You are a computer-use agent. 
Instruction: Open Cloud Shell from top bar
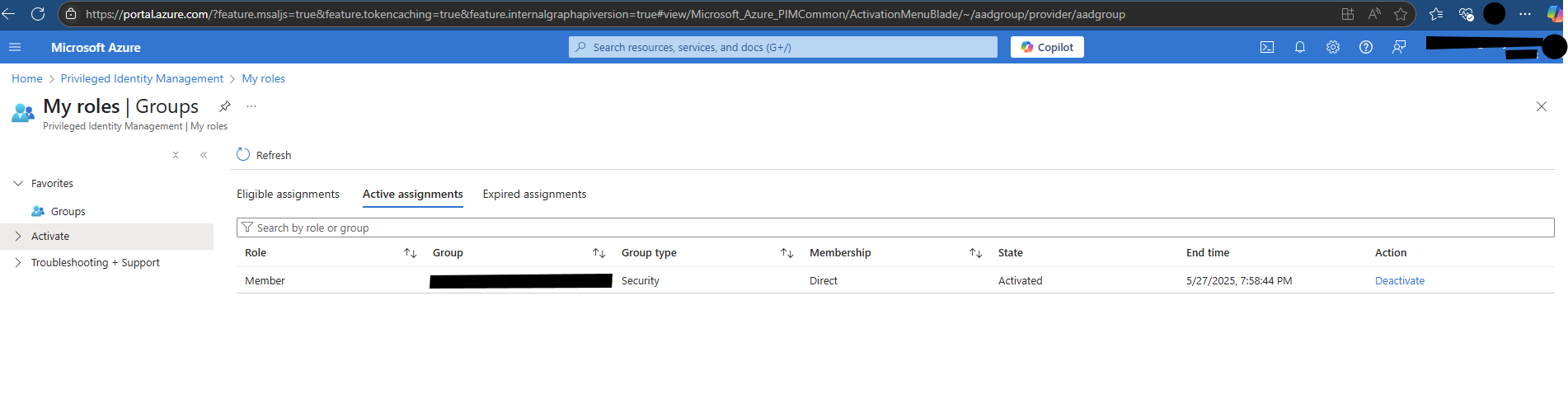click(1267, 47)
